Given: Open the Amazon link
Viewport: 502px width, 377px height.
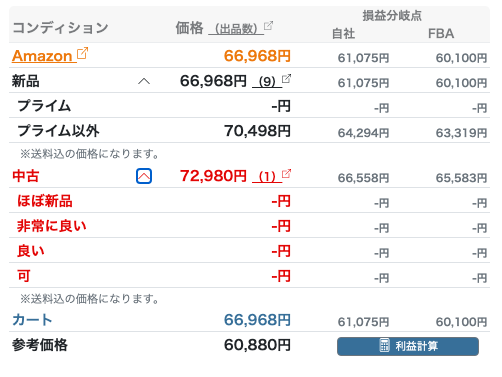Looking at the screenshot, I should coord(42,56).
